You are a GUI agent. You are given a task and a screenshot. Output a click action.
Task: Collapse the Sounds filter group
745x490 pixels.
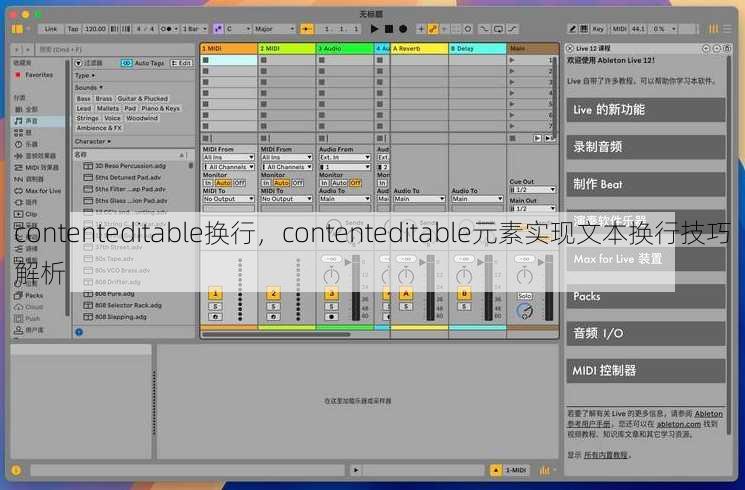coord(88,87)
